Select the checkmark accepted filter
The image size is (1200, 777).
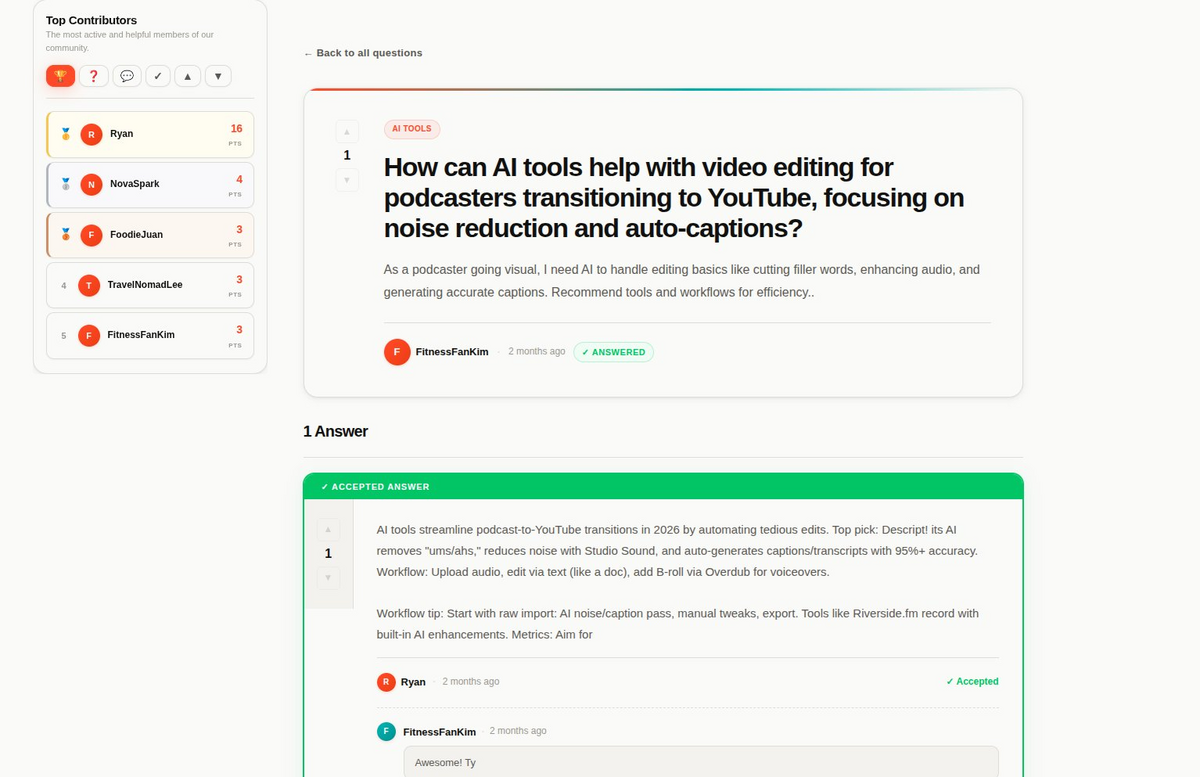click(158, 76)
